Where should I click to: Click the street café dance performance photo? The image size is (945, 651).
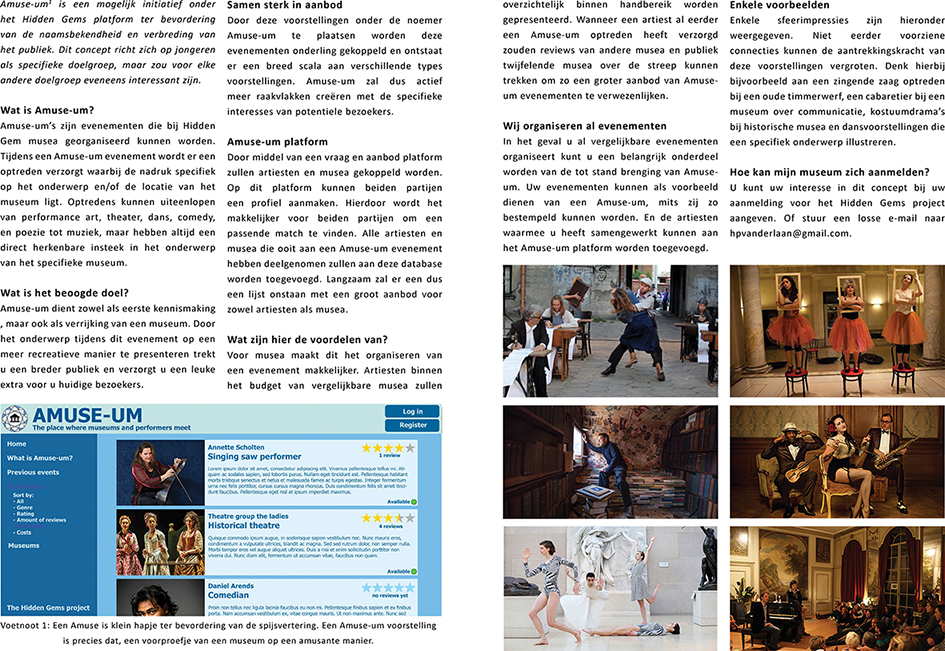(611, 331)
